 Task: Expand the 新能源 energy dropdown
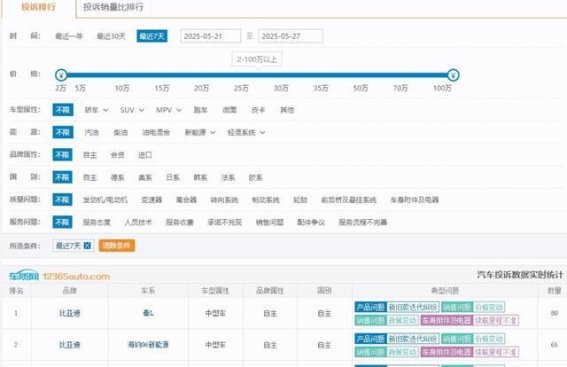(200, 132)
